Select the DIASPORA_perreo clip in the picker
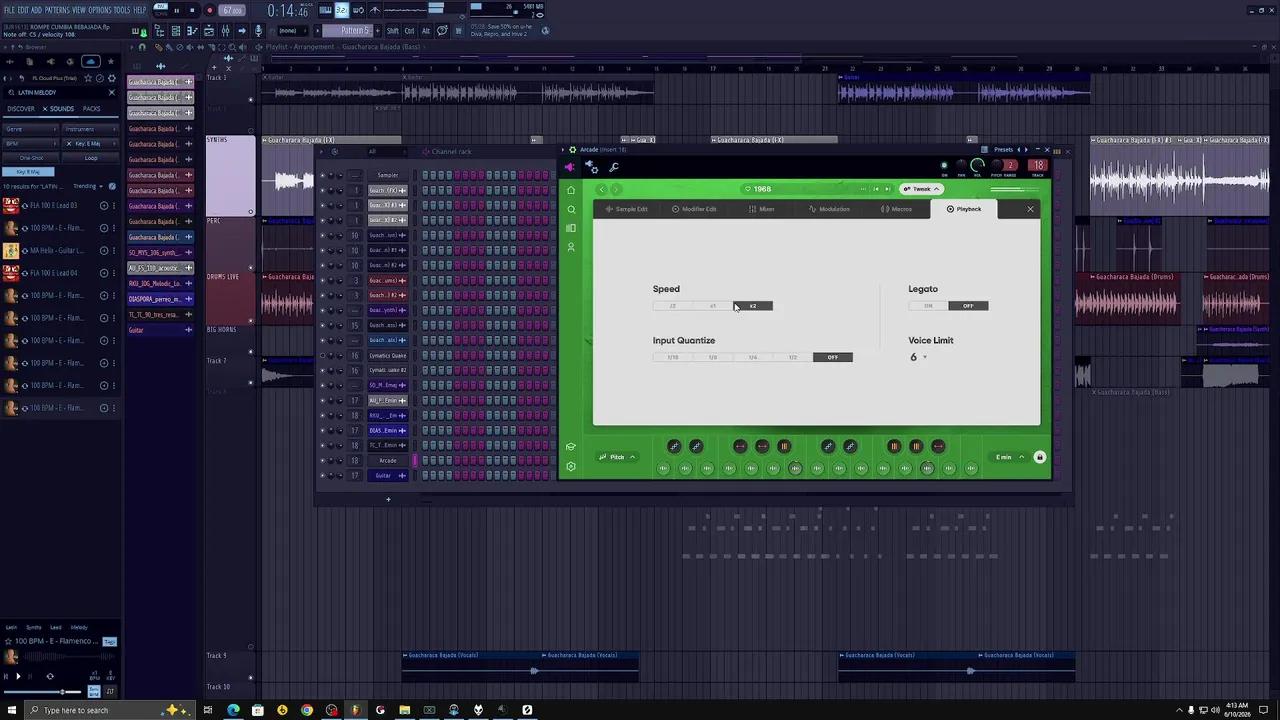The width and height of the screenshot is (1280, 720). [160, 299]
